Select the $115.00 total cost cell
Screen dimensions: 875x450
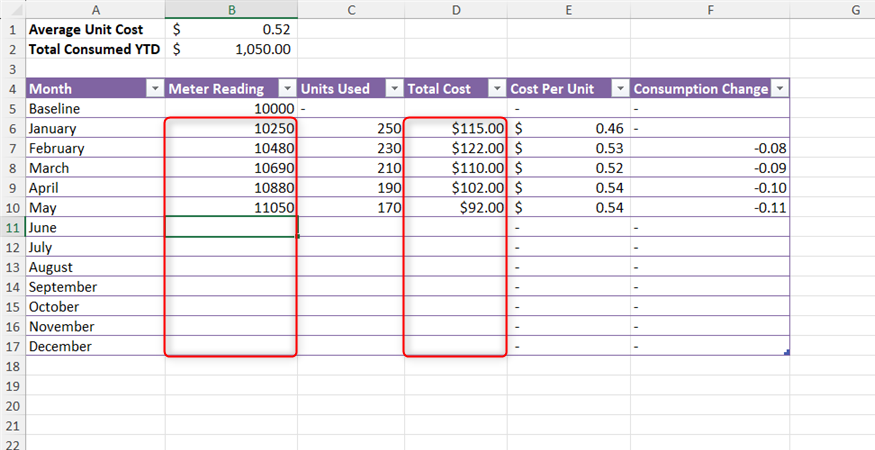pos(456,128)
